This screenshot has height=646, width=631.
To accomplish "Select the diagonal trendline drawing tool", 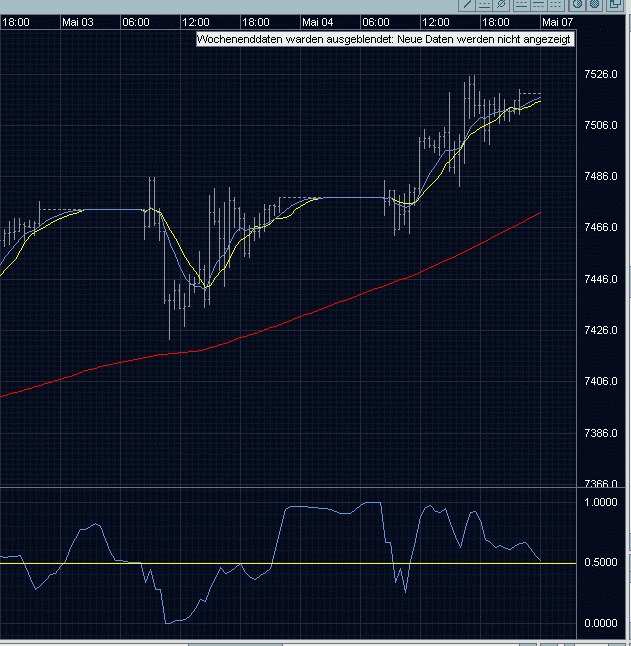I will click(467, 4).
